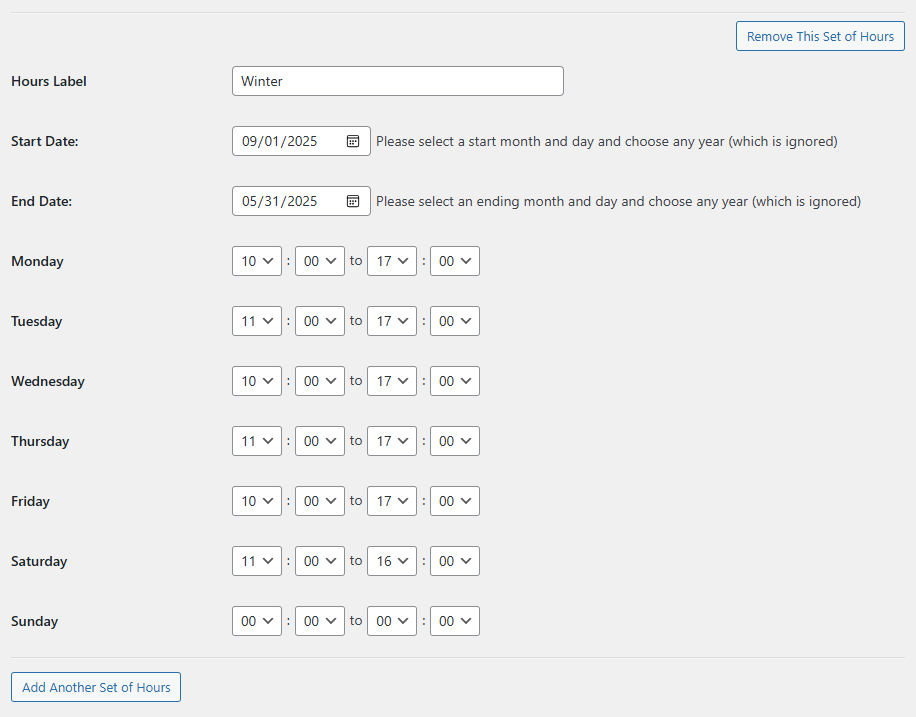Click the Start Date: label
This screenshot has height=717, width=916.
(44, 141)
